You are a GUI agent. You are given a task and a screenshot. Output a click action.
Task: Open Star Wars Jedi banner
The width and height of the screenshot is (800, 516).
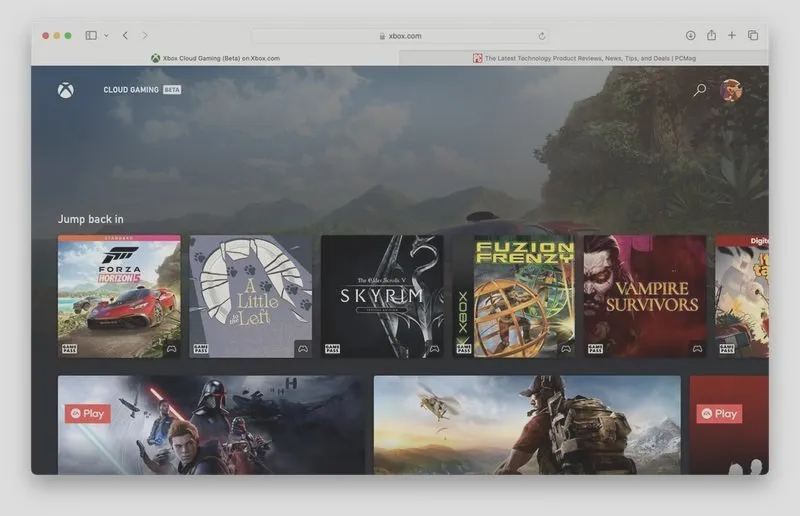click(211, 425)
